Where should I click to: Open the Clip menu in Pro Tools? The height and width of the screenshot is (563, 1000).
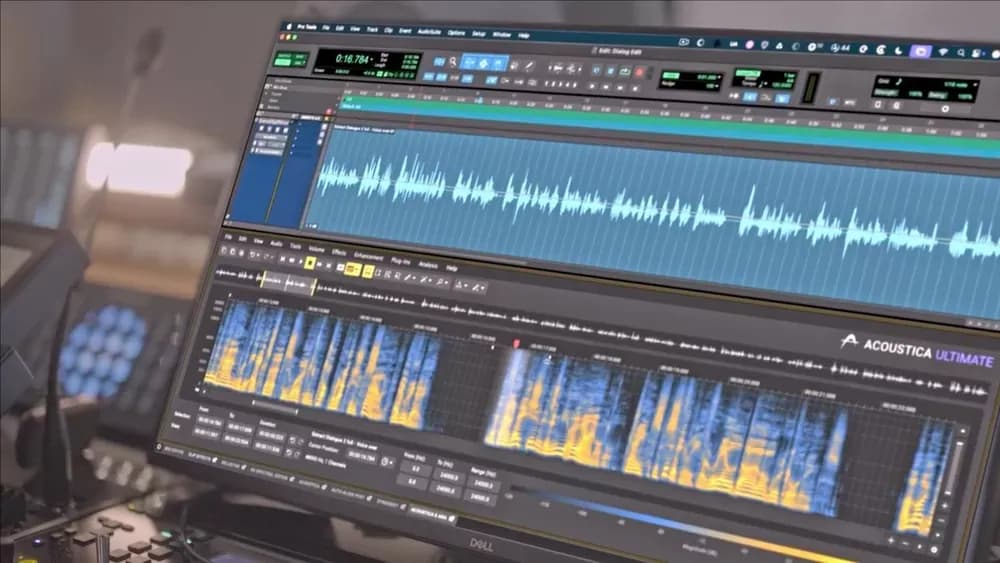[388, 30]
